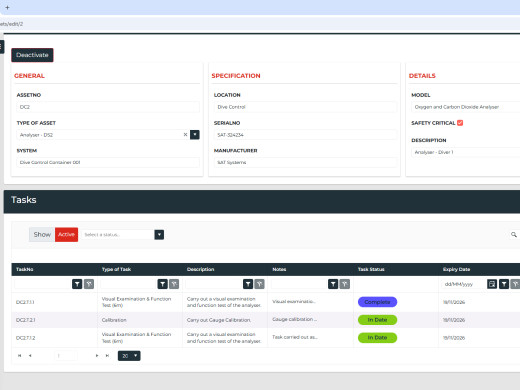Image resolution: width=520 pixels, height=390 pixels.
Task: Click the ASSETNO field containing DC2
Action: 108,107
